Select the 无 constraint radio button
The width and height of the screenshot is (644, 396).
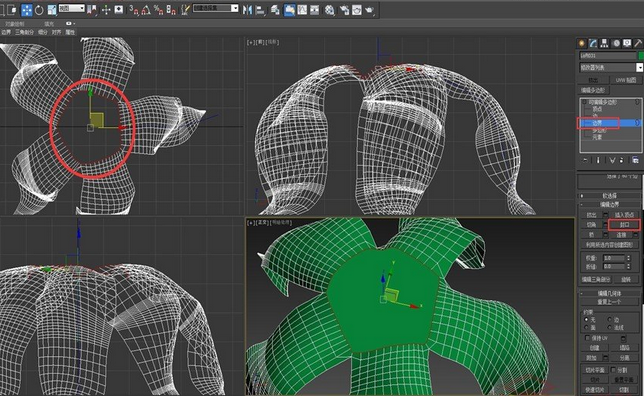[586, 319]
